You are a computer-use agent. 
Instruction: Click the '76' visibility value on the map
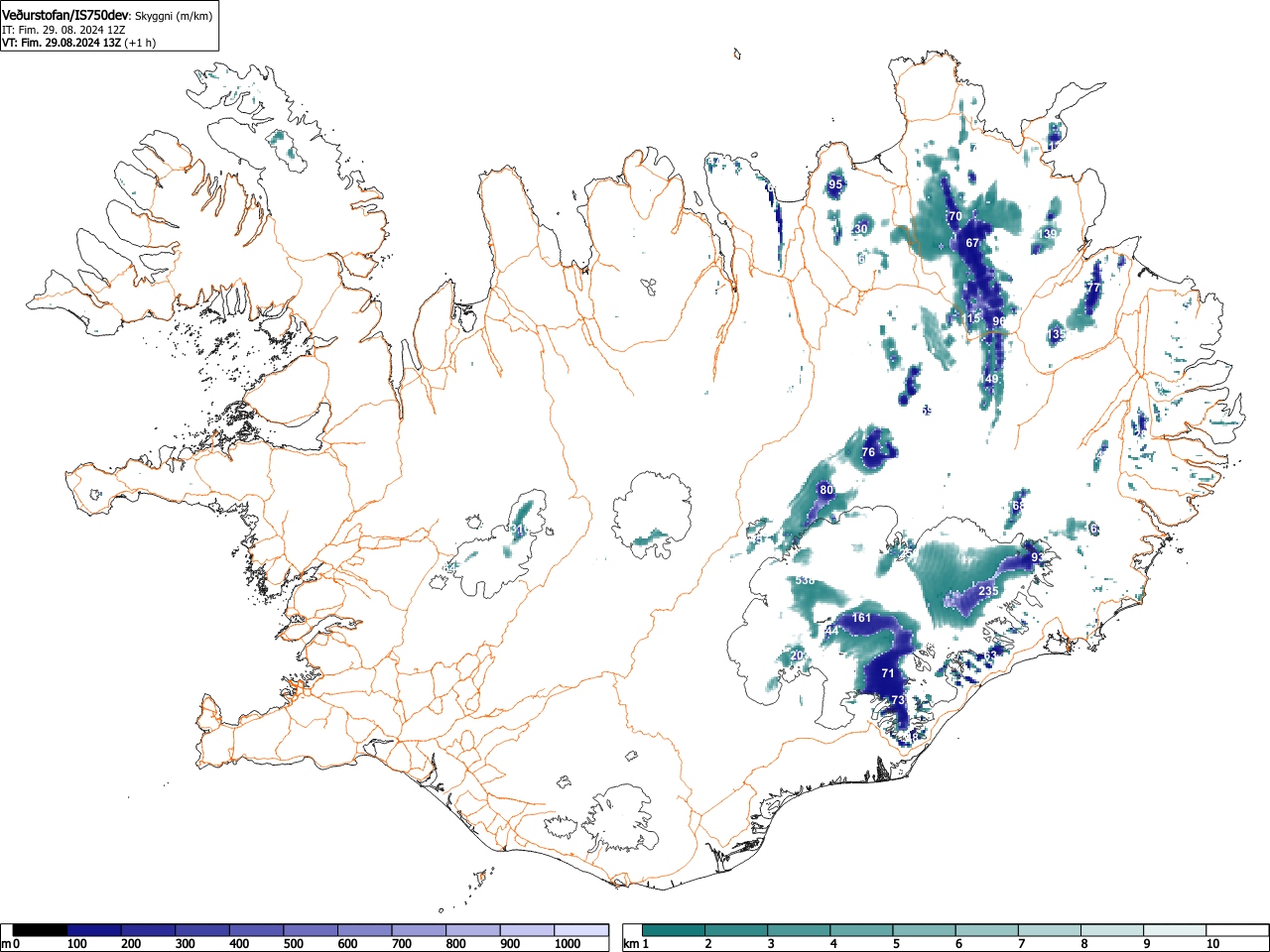click(869, 452)
